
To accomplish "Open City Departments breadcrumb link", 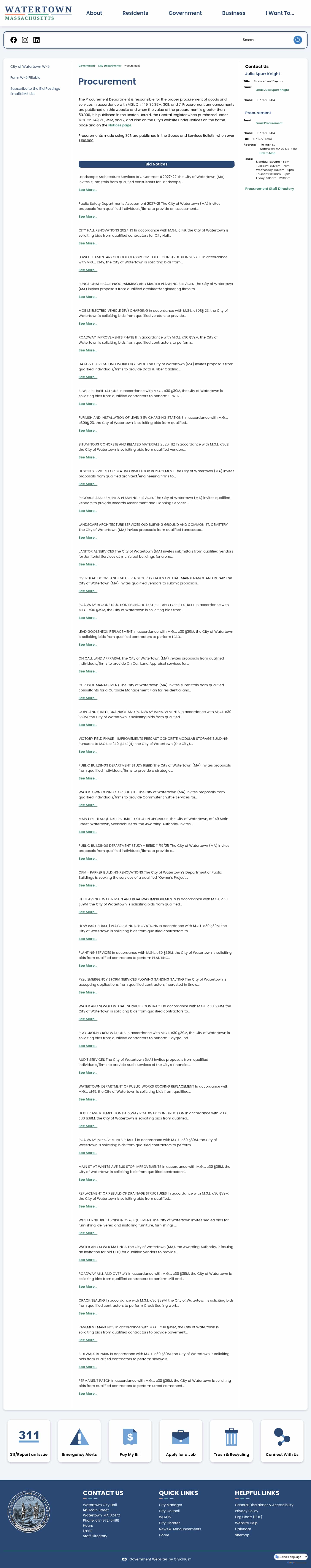I will pyautogui.click(x=109, y=66).
